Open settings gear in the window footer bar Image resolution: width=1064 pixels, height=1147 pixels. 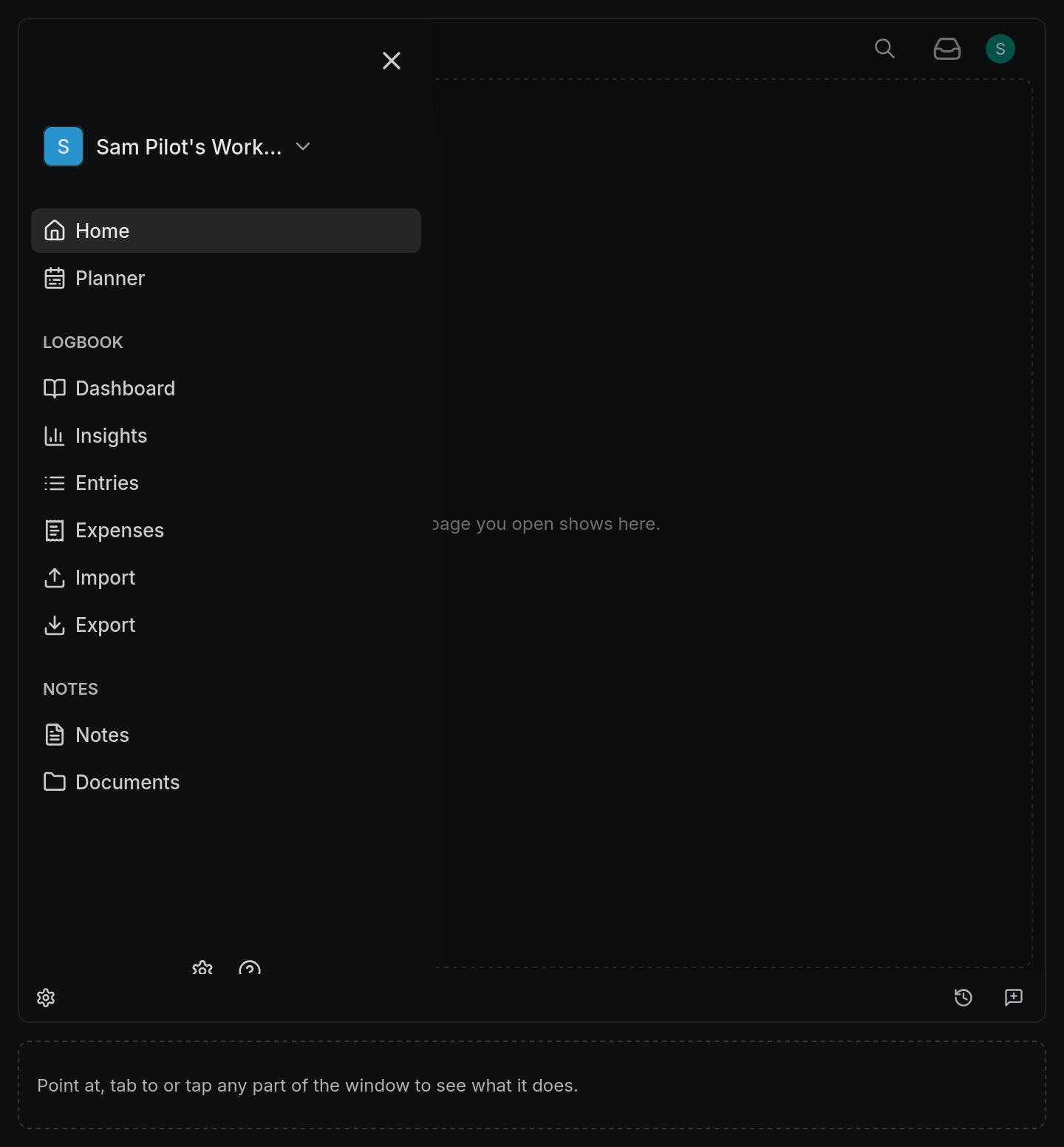[x=46, y=998]
